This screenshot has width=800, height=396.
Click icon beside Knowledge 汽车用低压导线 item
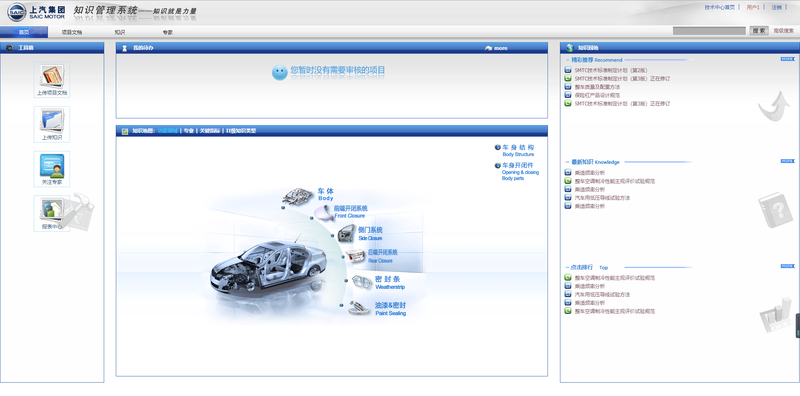point(568,197)
